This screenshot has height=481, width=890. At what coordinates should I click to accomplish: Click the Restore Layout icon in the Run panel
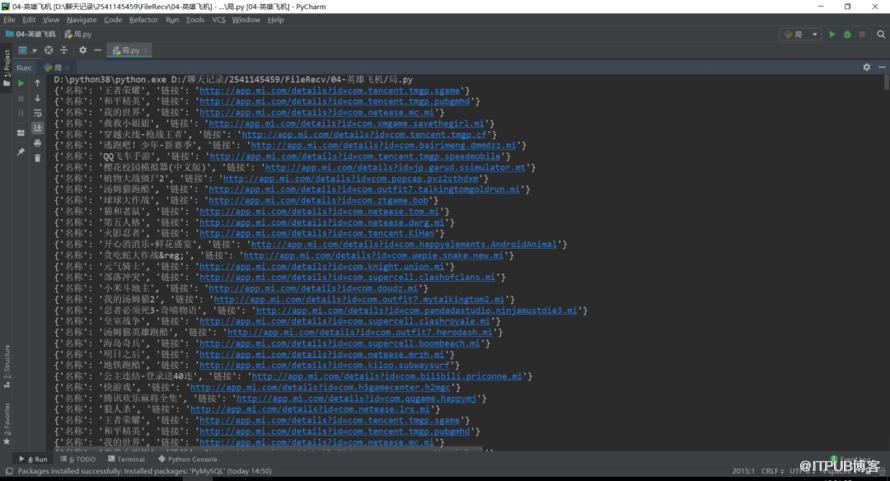21,133
